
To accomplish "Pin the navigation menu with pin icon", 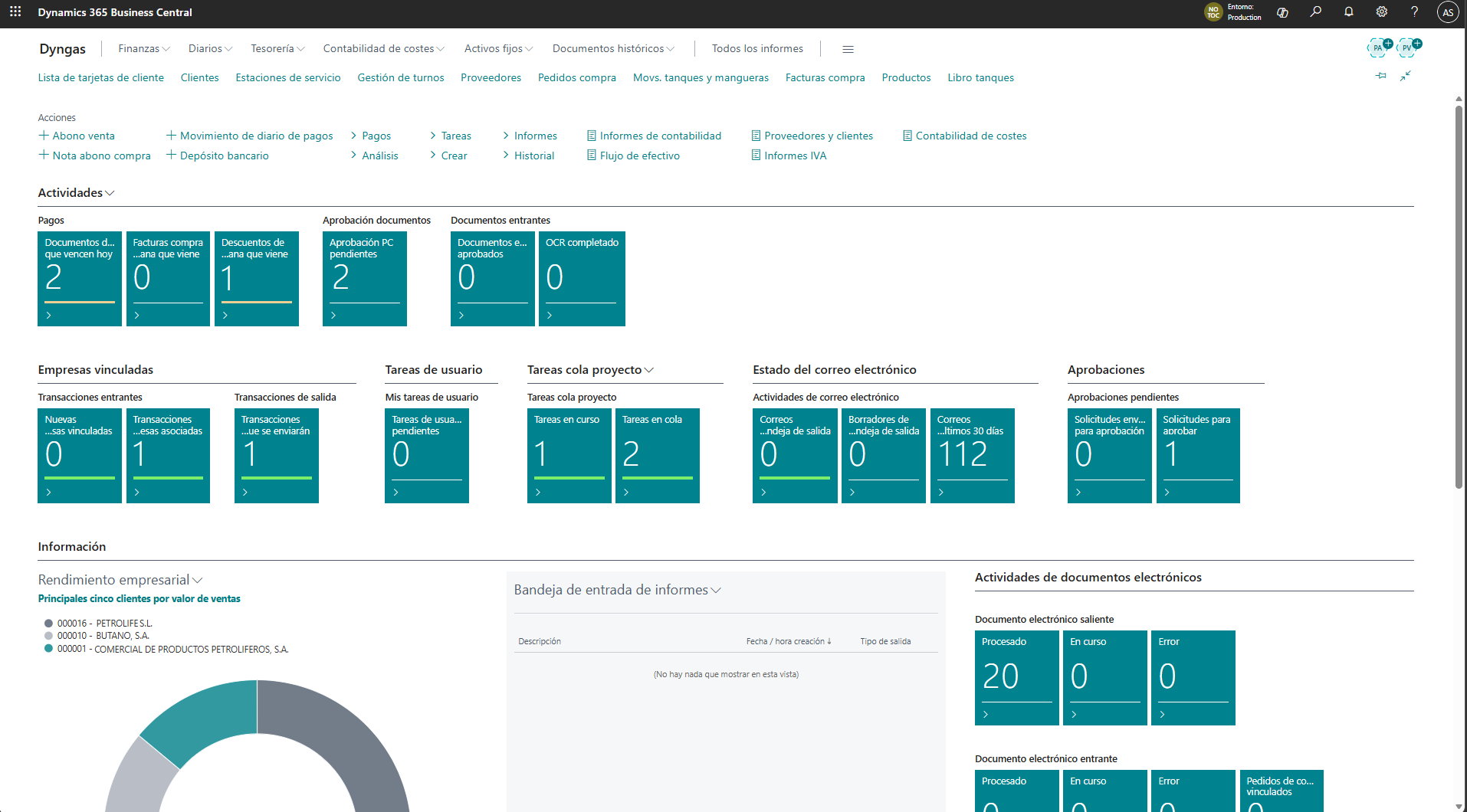I will [x=1381, y=76].
